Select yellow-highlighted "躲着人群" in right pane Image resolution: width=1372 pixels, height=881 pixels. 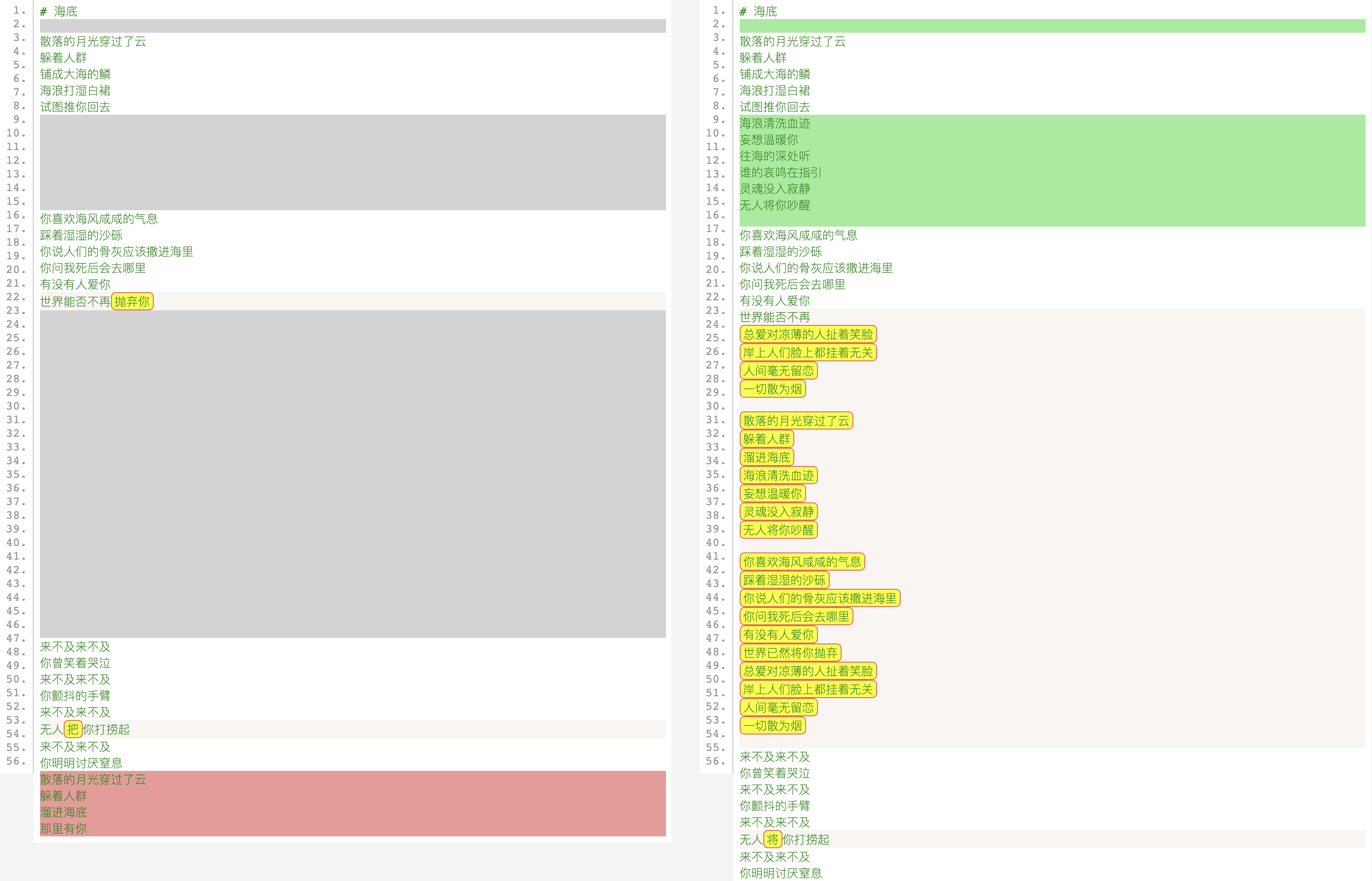(x=767, y=439)
